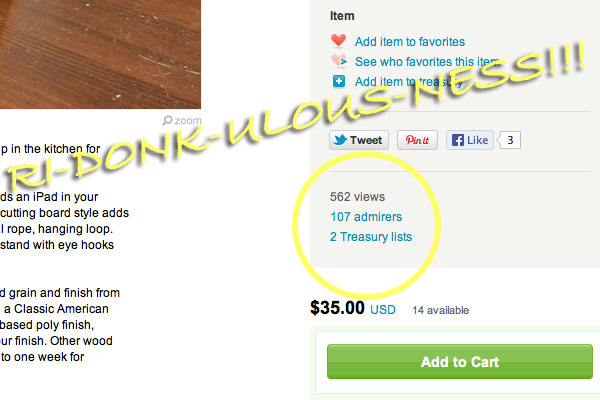Like the item using the Facebook Like button
This screenshot has height=400, width=600.
click(470, 140)
